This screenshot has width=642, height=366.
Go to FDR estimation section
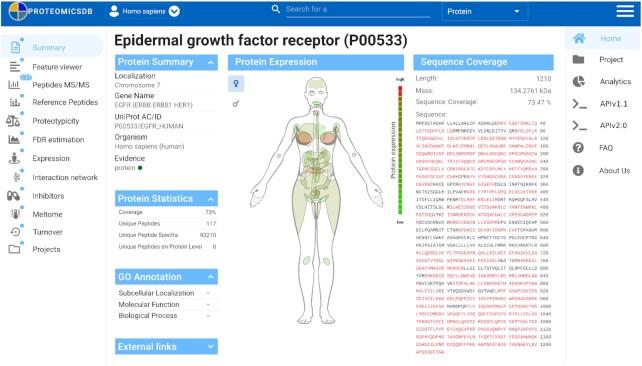58,140
